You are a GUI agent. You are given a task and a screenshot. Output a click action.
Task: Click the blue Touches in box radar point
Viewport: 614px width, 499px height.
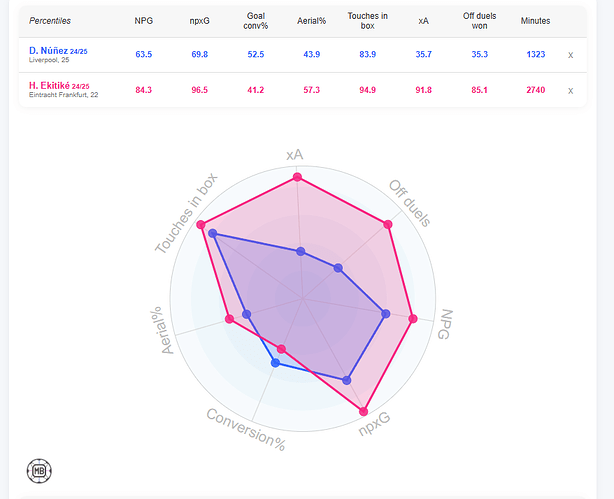click(x=212, y=235)
